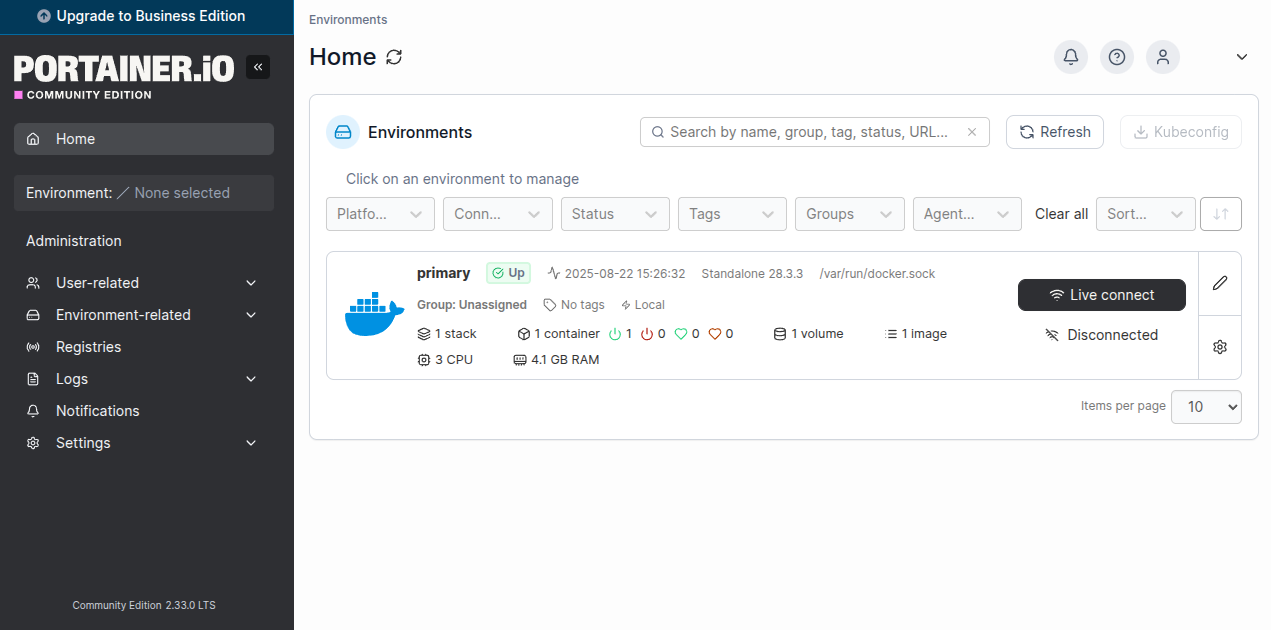Click the volume database icon
This screenshot has height=630, width=1271.
click(780, 334)
